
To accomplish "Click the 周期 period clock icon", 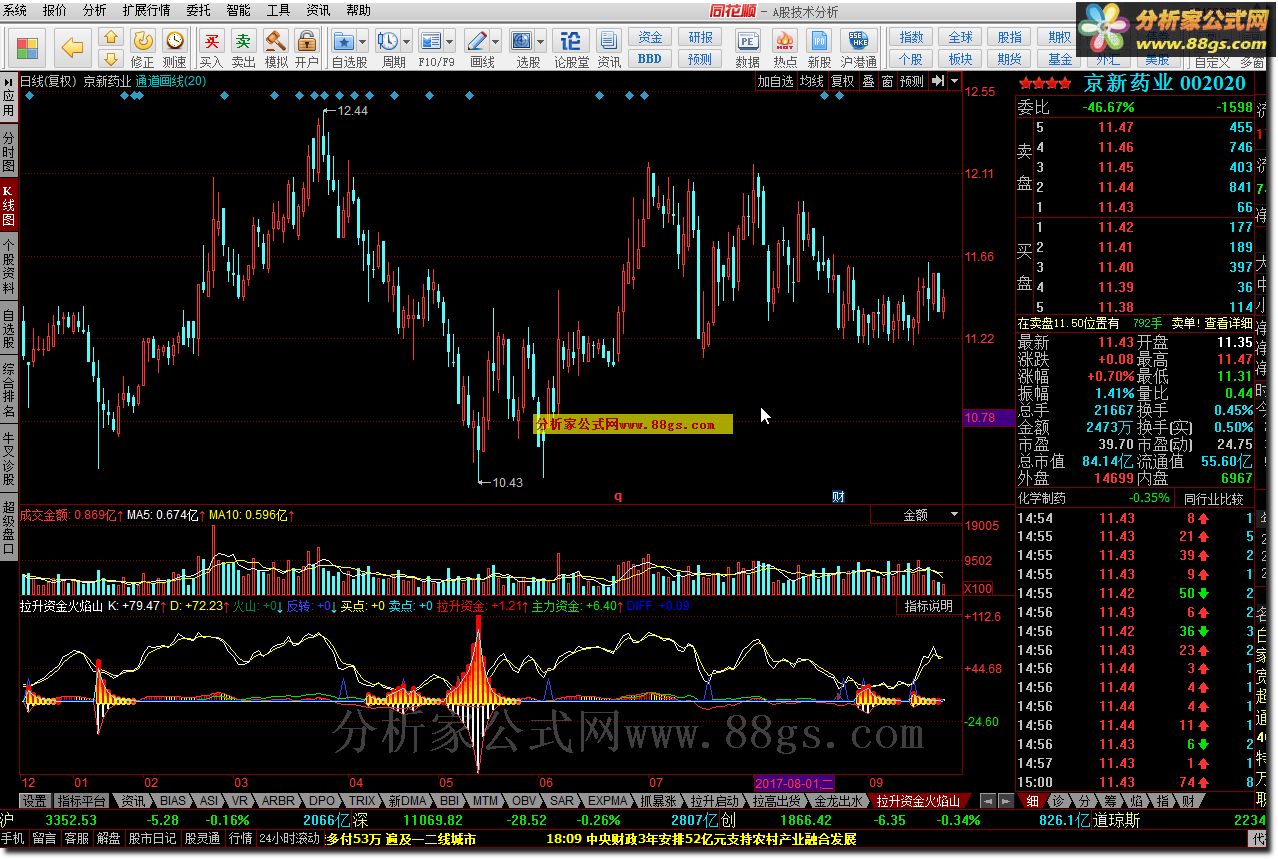I will [x=388, y=41].
